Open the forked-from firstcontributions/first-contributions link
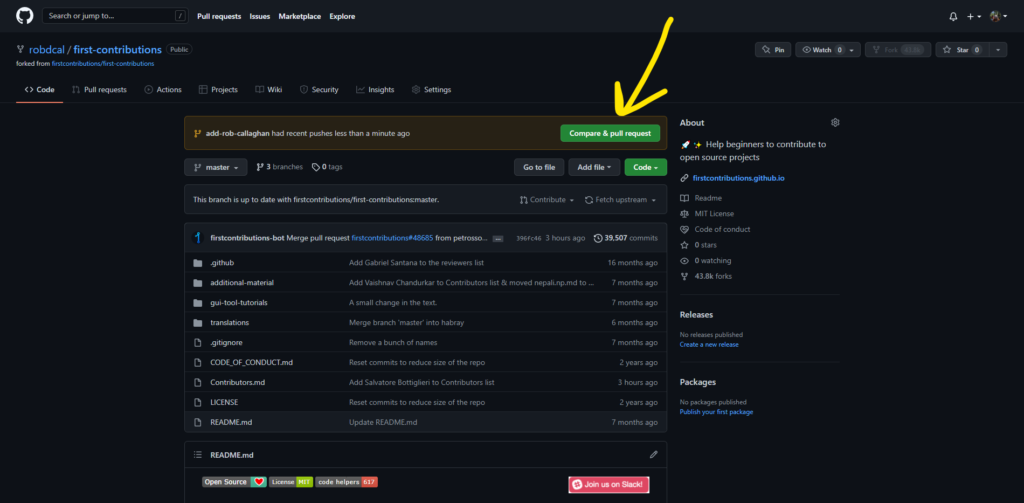The image size is (1024, 503). (103, 63)
